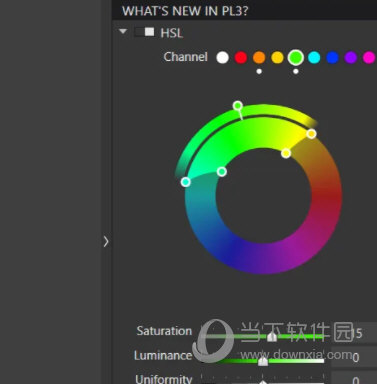This screenshot has width=377, height=384.
Task: Click the yellow inner range handle
Action: 286,153
